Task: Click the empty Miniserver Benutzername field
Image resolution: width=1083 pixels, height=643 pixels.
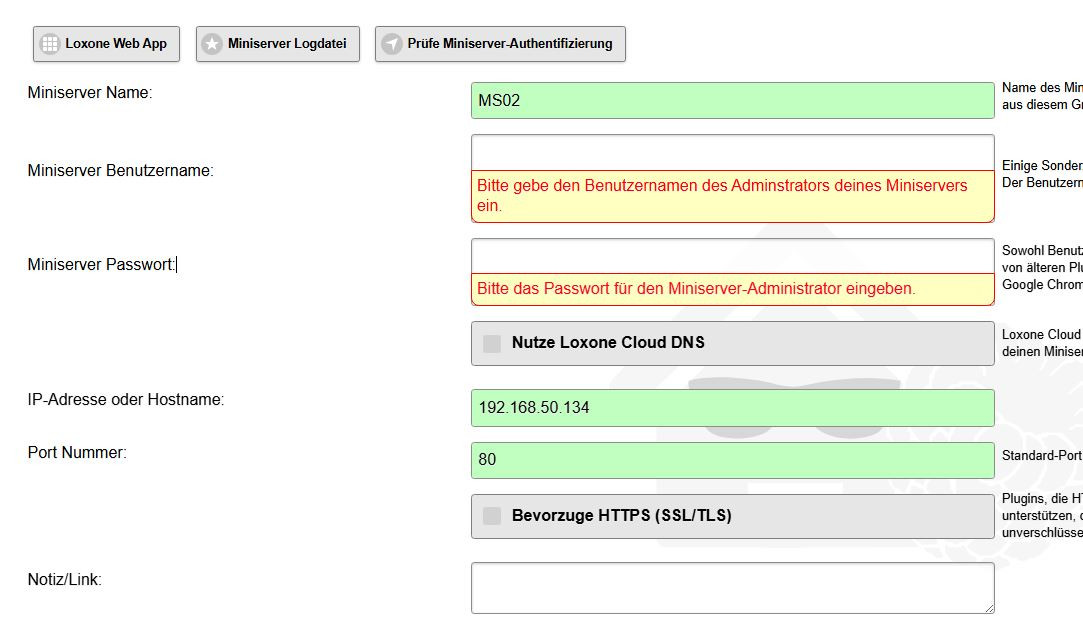Action: (733, 153)
